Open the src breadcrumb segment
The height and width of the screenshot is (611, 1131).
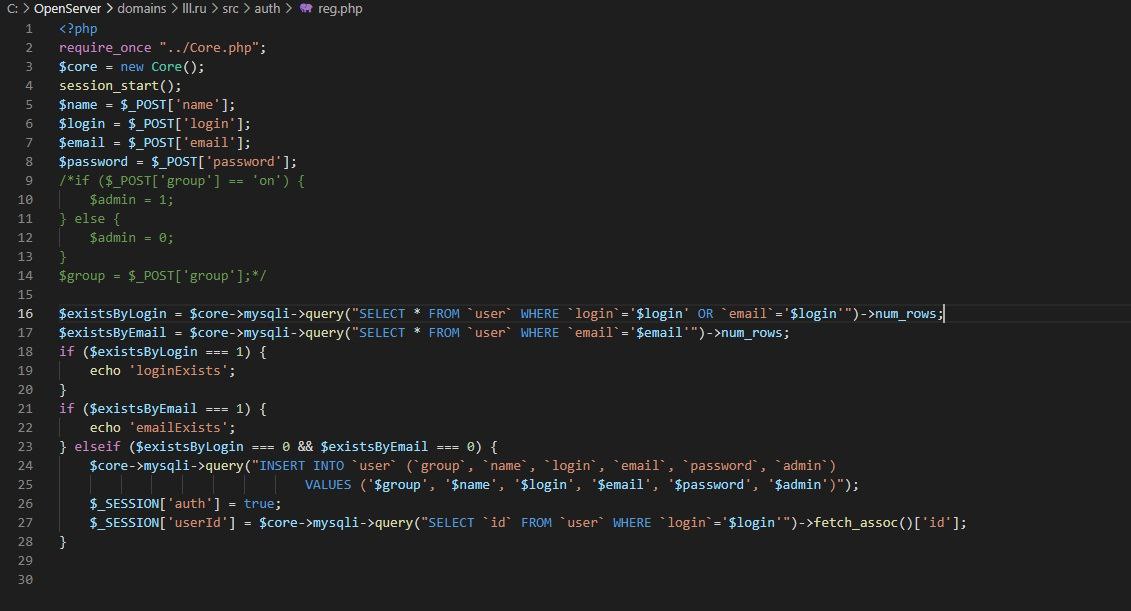coord(230,9)
